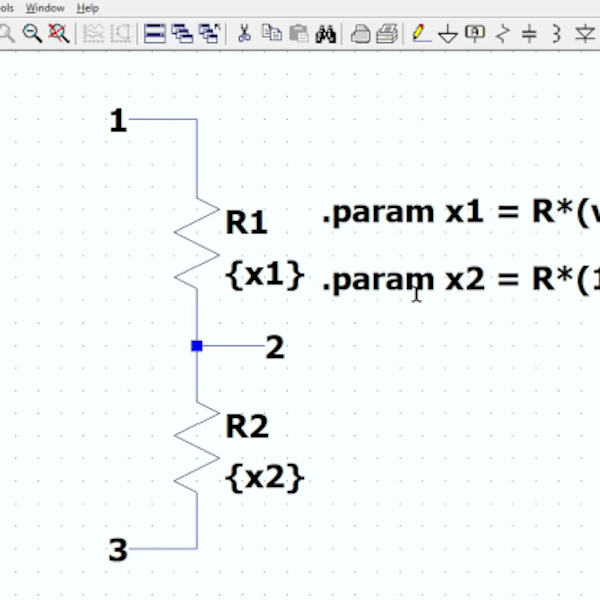This screenshot has width=600, height=600.
Task: Click the {x1} value of resistor R1
Action: [x=264, y=275]
